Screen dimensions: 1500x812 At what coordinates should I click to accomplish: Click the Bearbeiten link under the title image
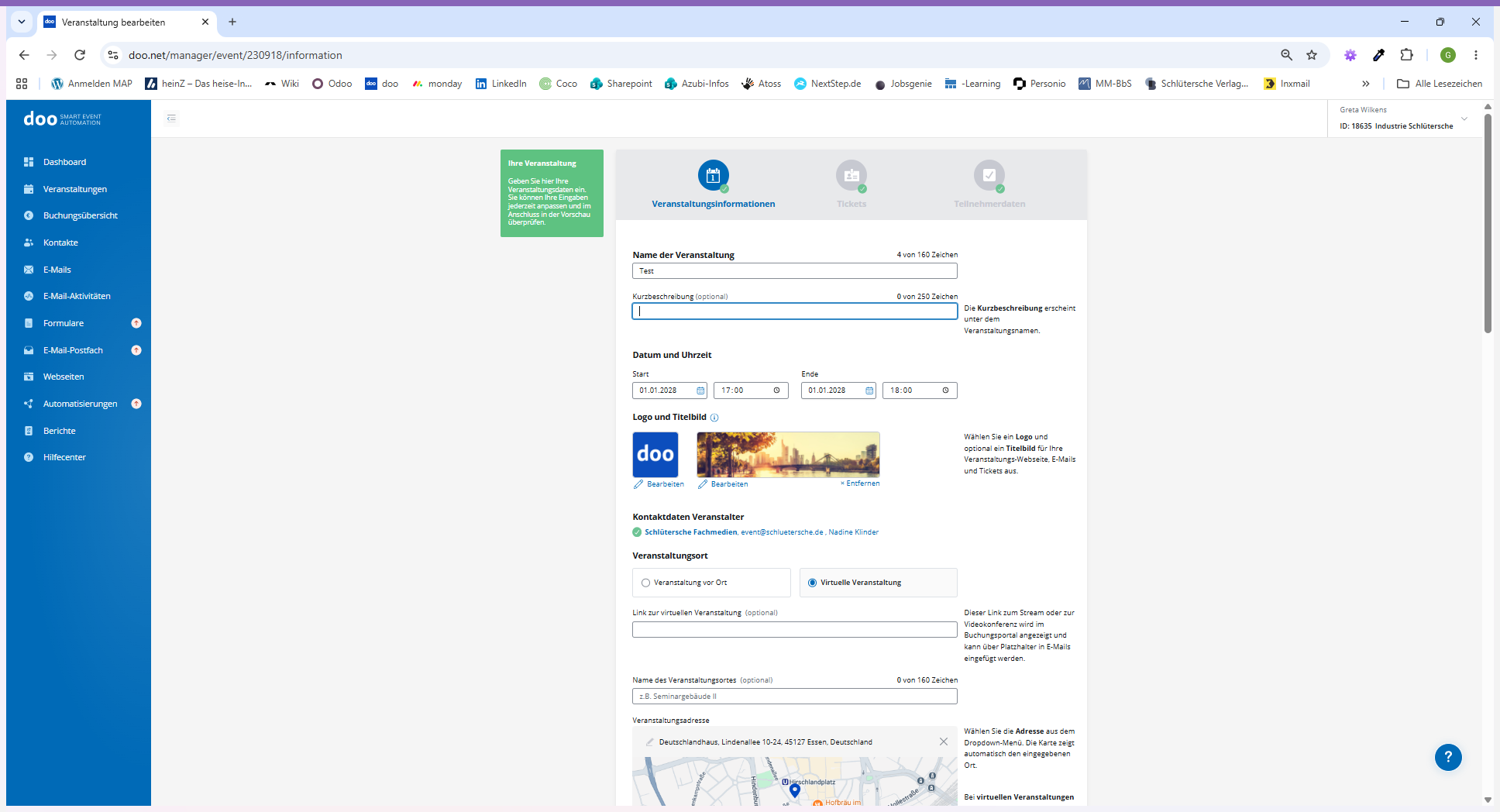tap(723, 484)
